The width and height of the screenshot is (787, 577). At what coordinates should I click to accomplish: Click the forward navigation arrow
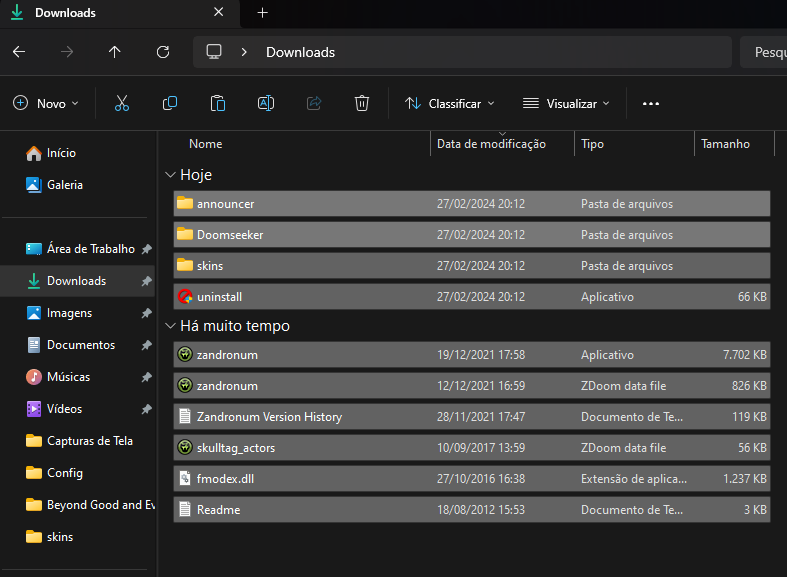tap(67, 52)
